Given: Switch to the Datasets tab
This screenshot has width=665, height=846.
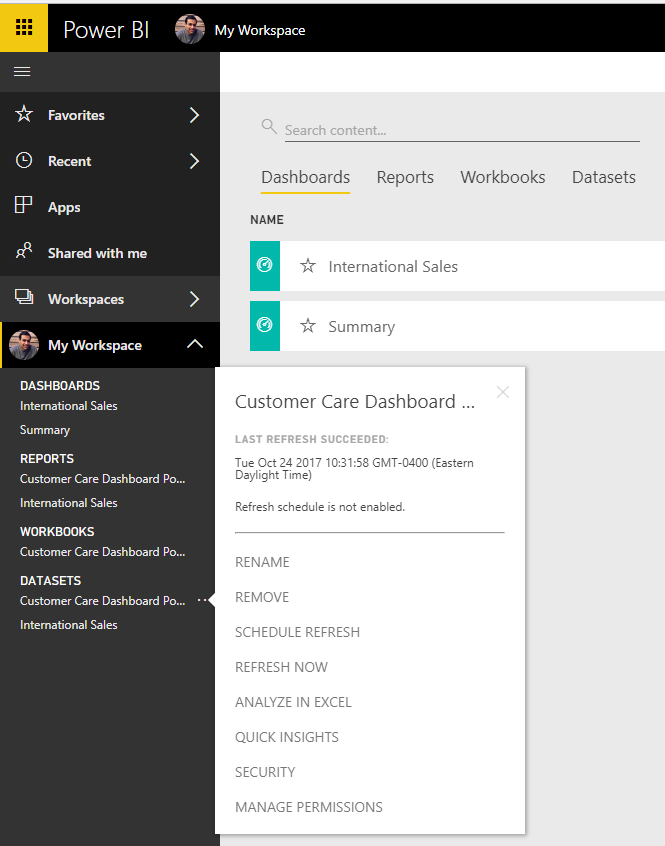Looking at the screenshot, I should pyautogui.click(x=604, y=178).
